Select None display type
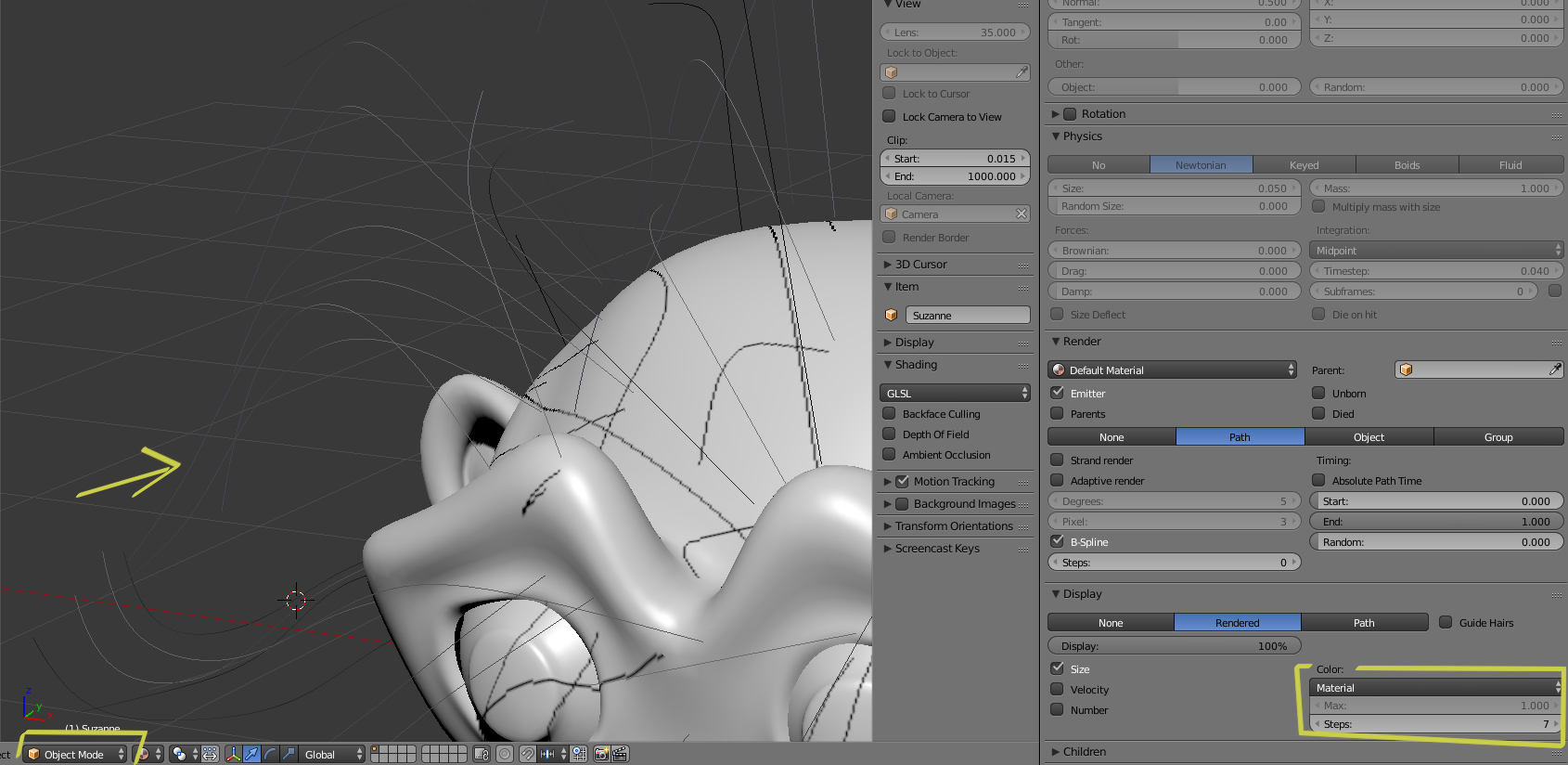The height and width of the screenshot is (765, 1568). [1111, 623]
